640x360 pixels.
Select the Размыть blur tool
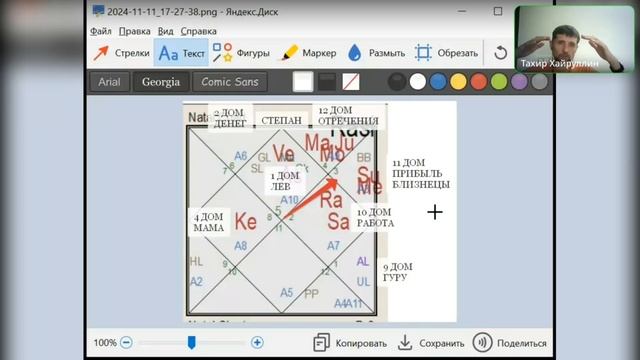376,53
